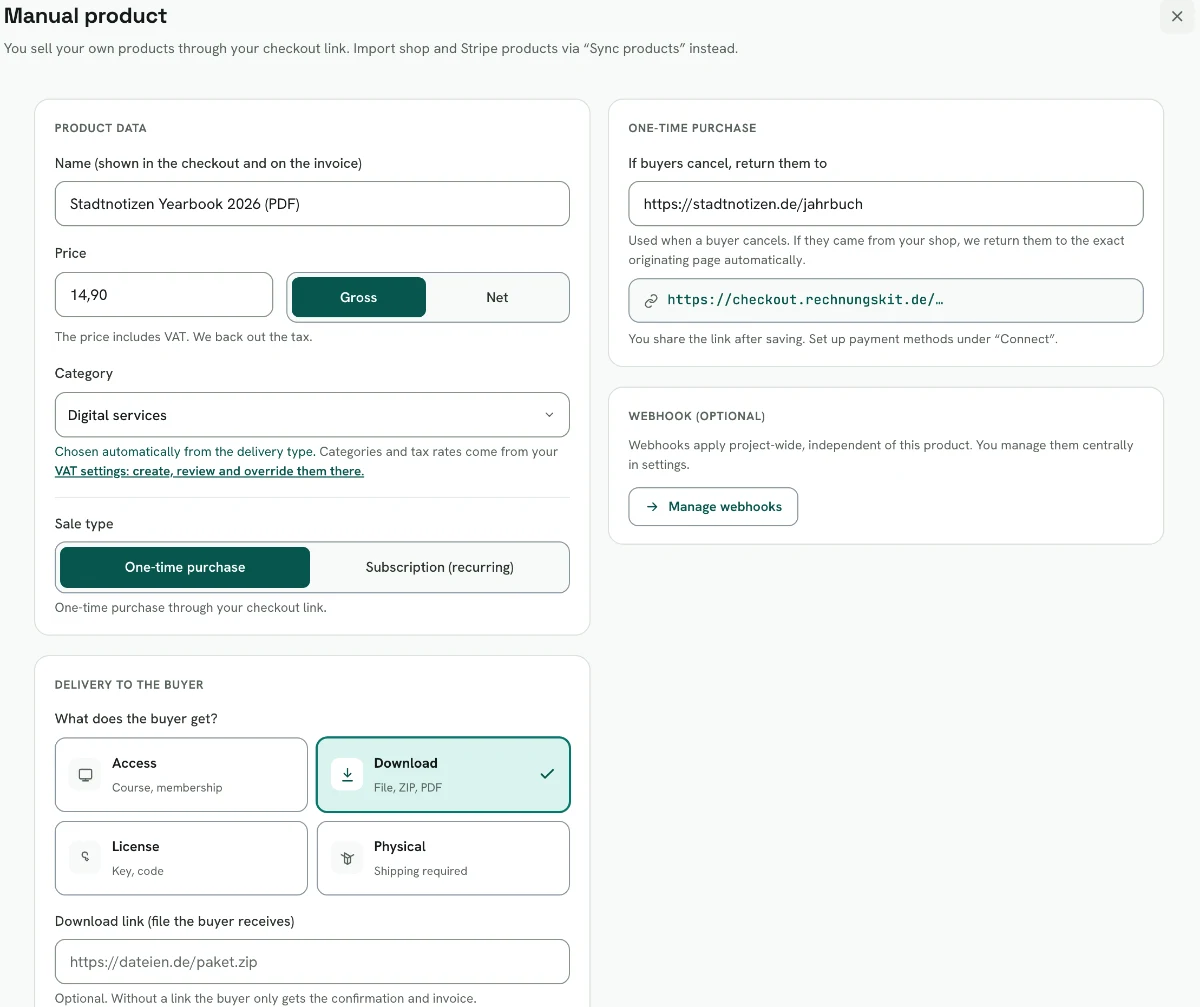Click the Physical package icon
This screenshot has width=1200, height=1007.
pos(347,858)
